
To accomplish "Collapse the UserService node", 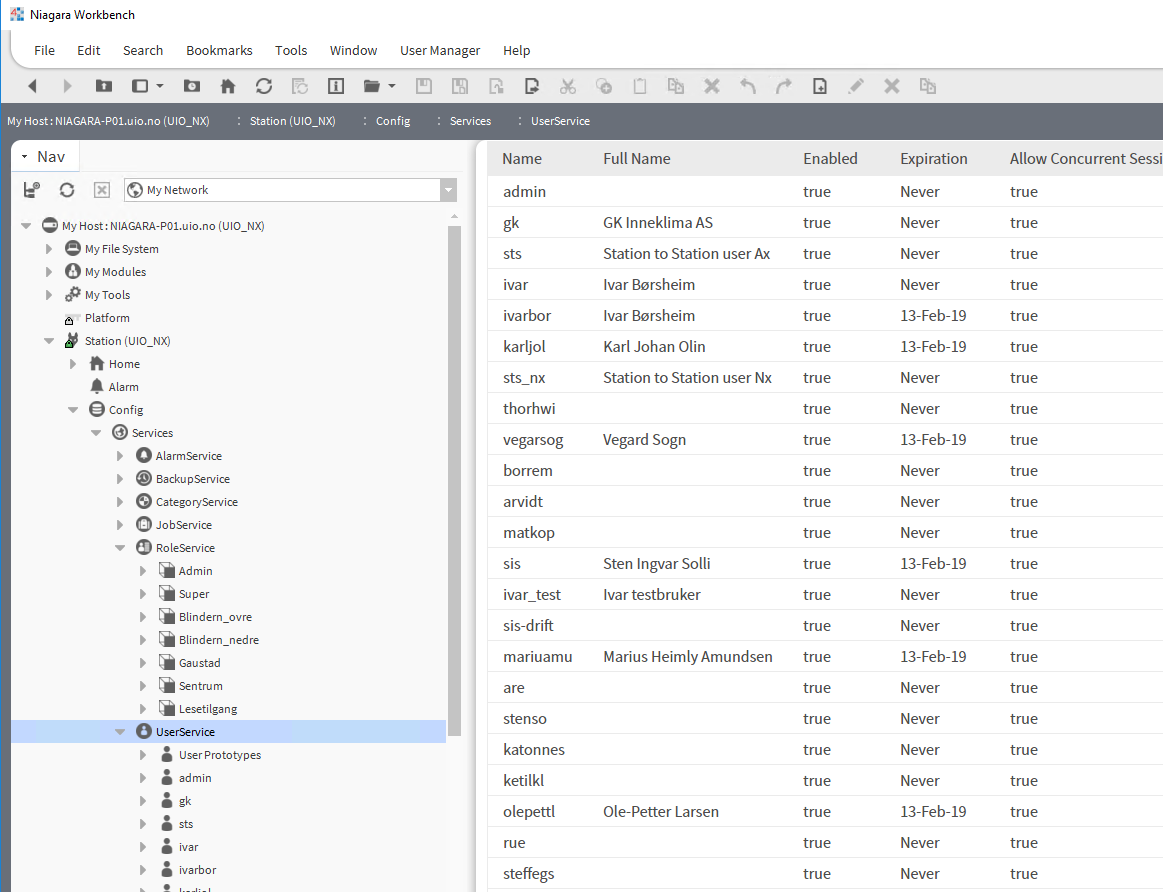I will [119, 732].
